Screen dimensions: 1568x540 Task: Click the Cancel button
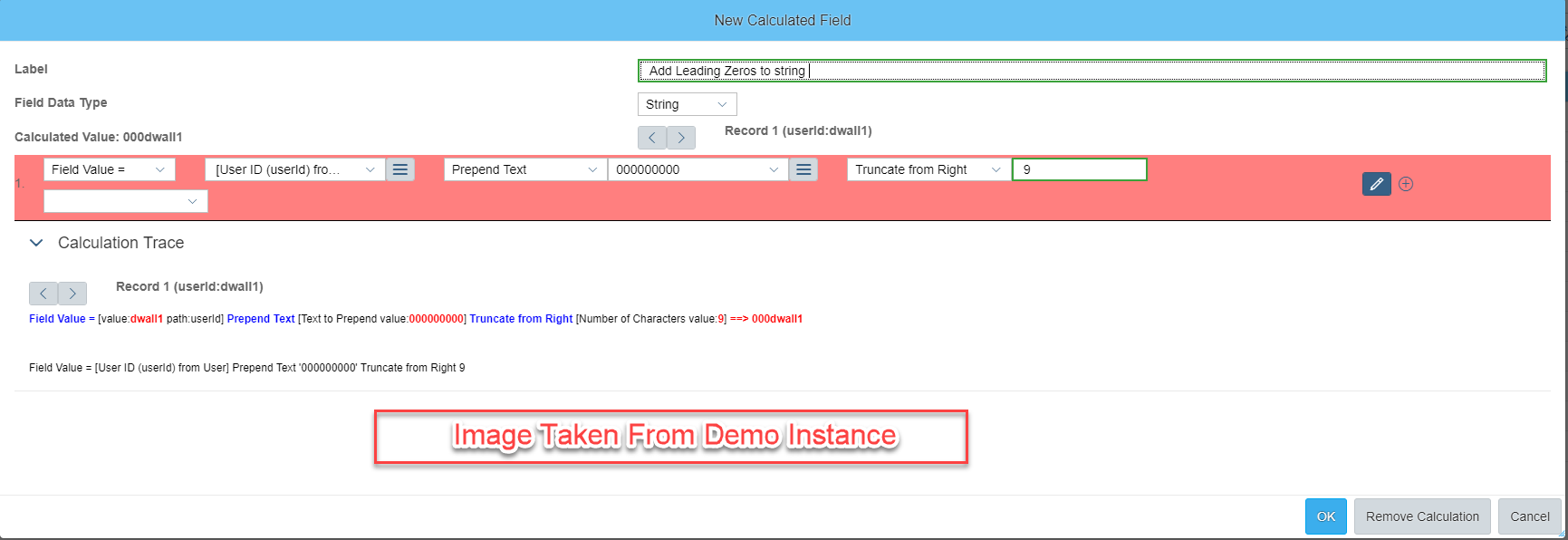tap(1530, 516)
